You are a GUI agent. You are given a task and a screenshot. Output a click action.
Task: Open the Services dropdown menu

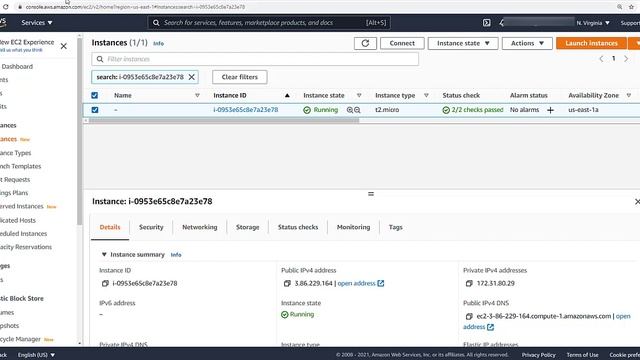(x=37, y=23)
